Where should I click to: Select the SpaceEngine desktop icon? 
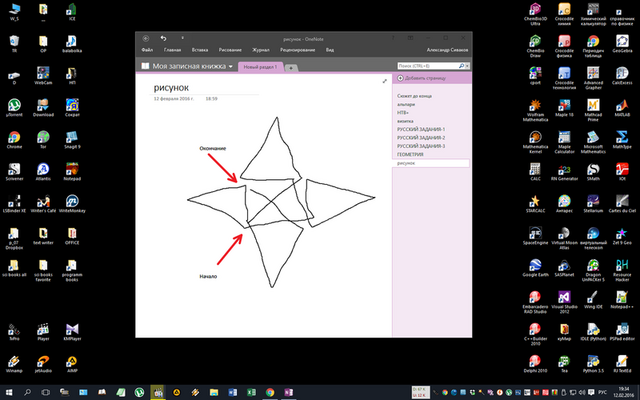tap(535, 236)
